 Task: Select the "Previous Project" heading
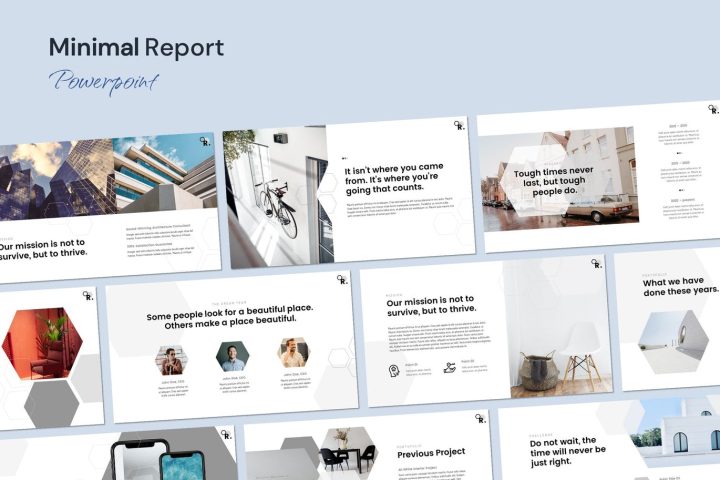pos(430,453)
